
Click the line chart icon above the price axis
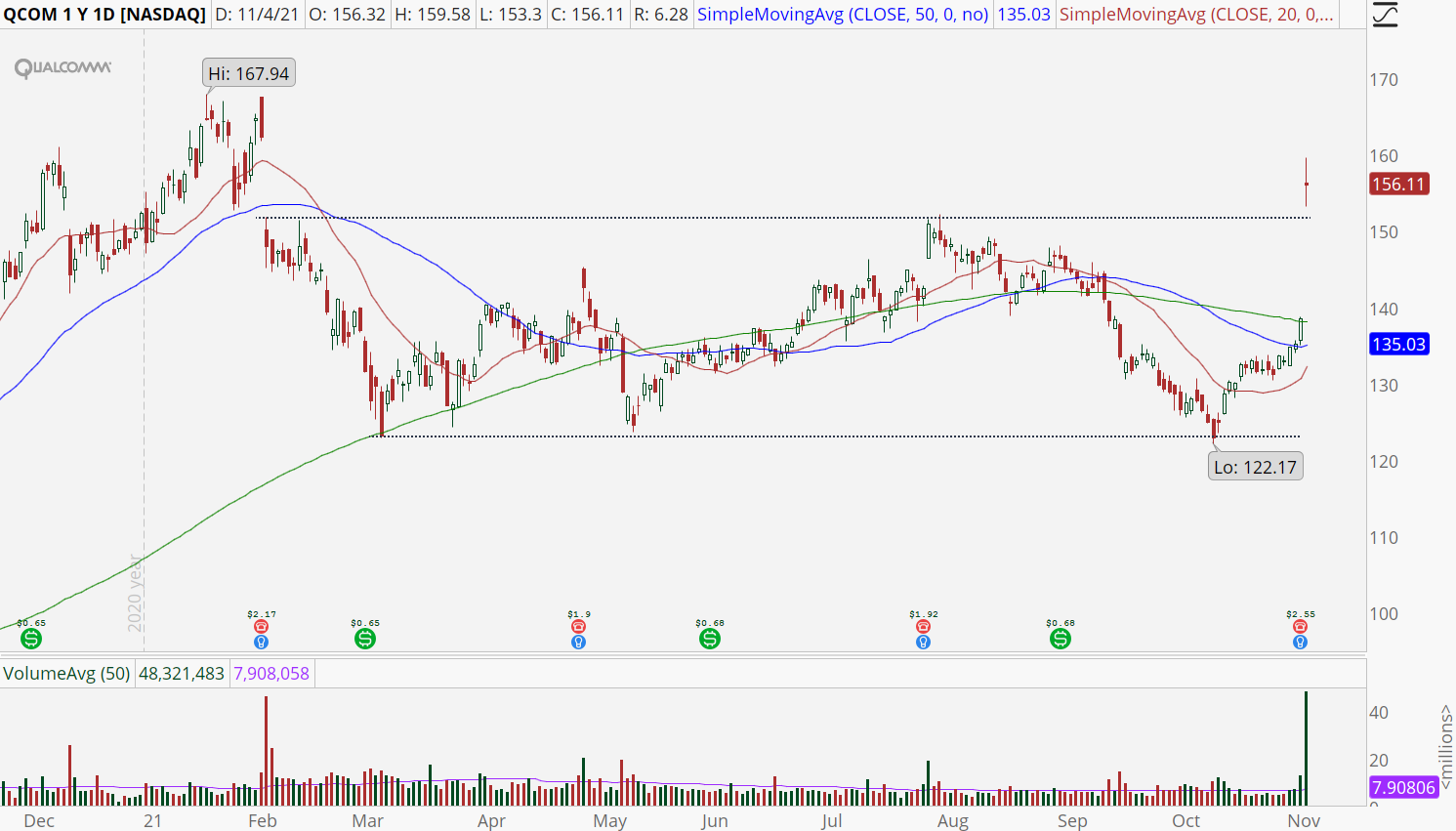click(1385, 15)
